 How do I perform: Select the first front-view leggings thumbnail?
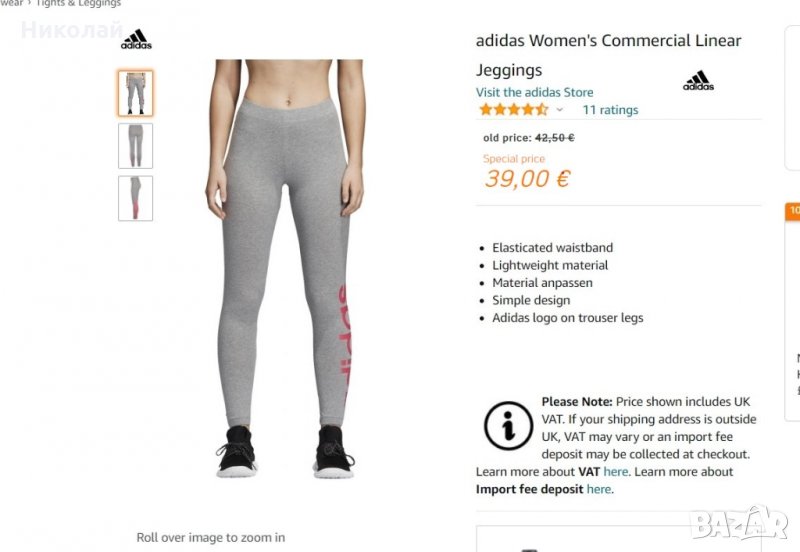[x=136, y=93]
